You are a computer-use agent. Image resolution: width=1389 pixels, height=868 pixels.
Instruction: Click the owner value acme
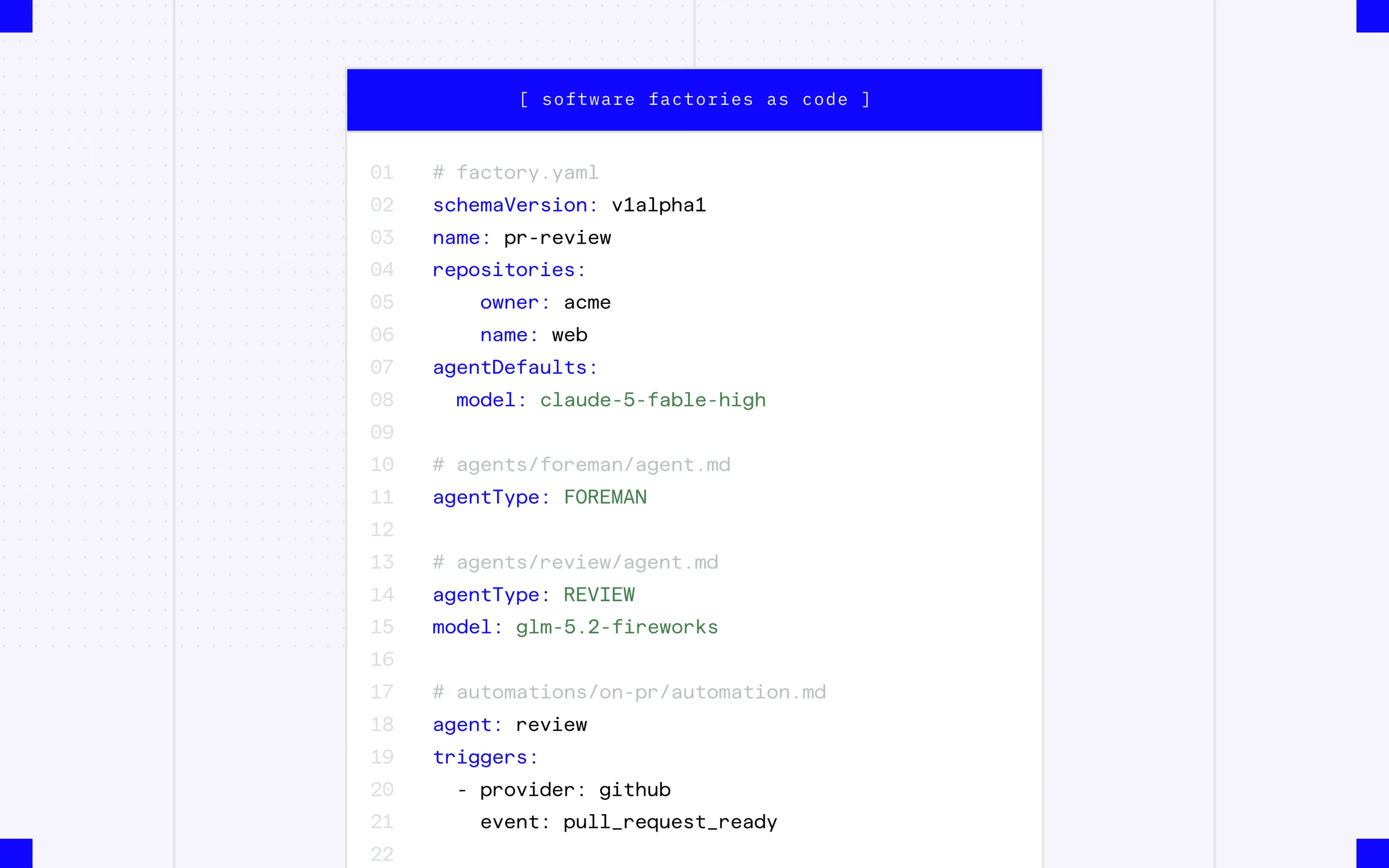click(587, 303)
